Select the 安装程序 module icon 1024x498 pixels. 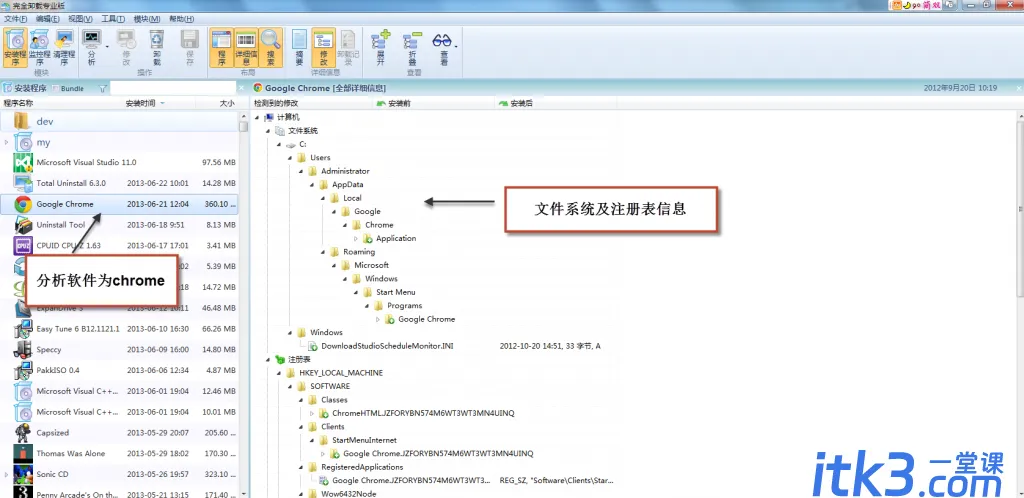click(x=14, y=47)
